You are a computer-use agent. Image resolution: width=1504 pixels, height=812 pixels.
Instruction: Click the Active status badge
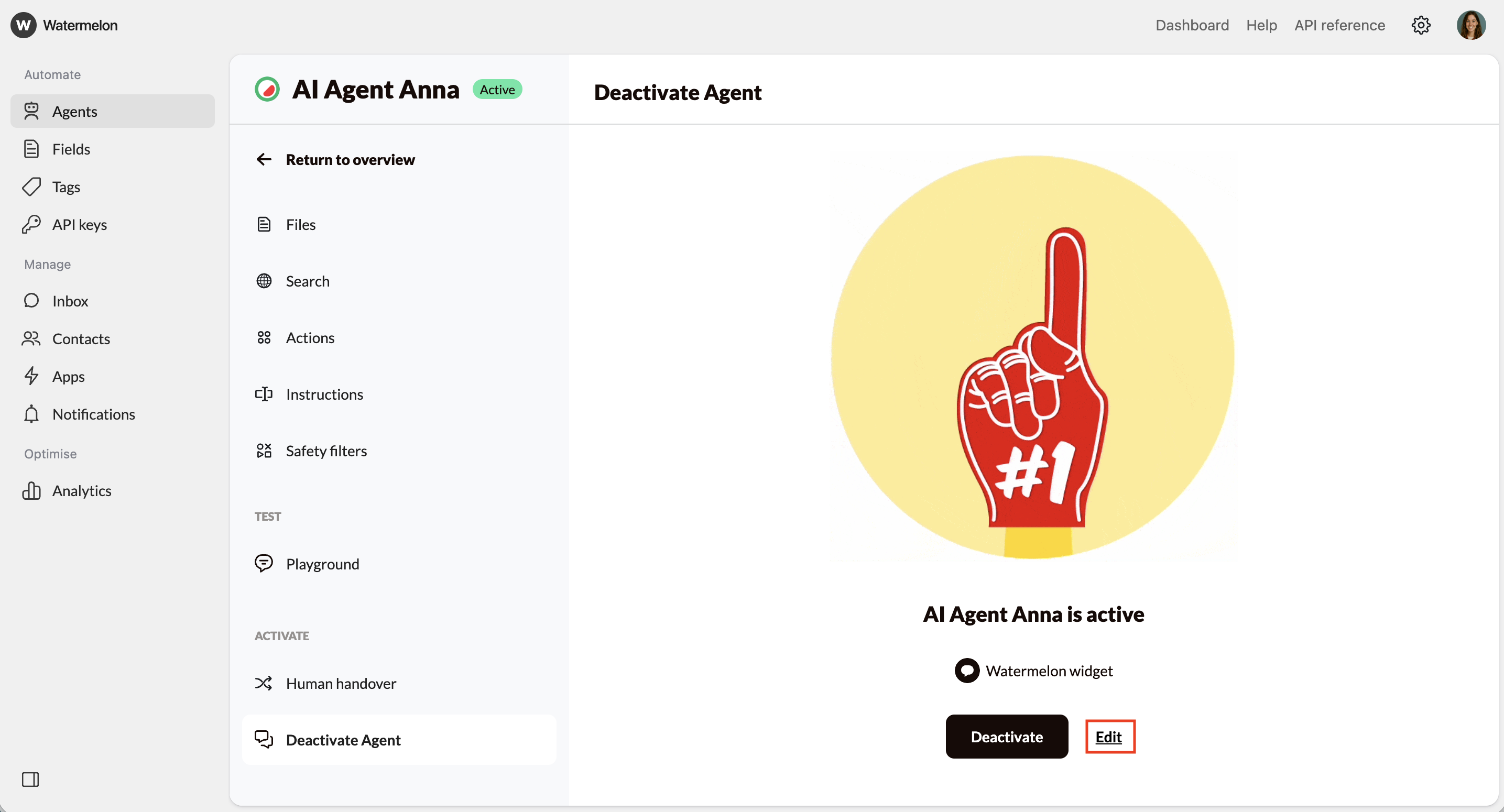click(x=497, y=89)
